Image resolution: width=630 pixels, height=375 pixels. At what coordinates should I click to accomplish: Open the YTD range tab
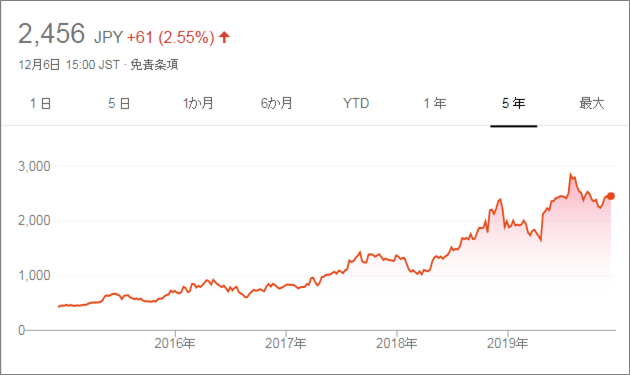point(356,104)
